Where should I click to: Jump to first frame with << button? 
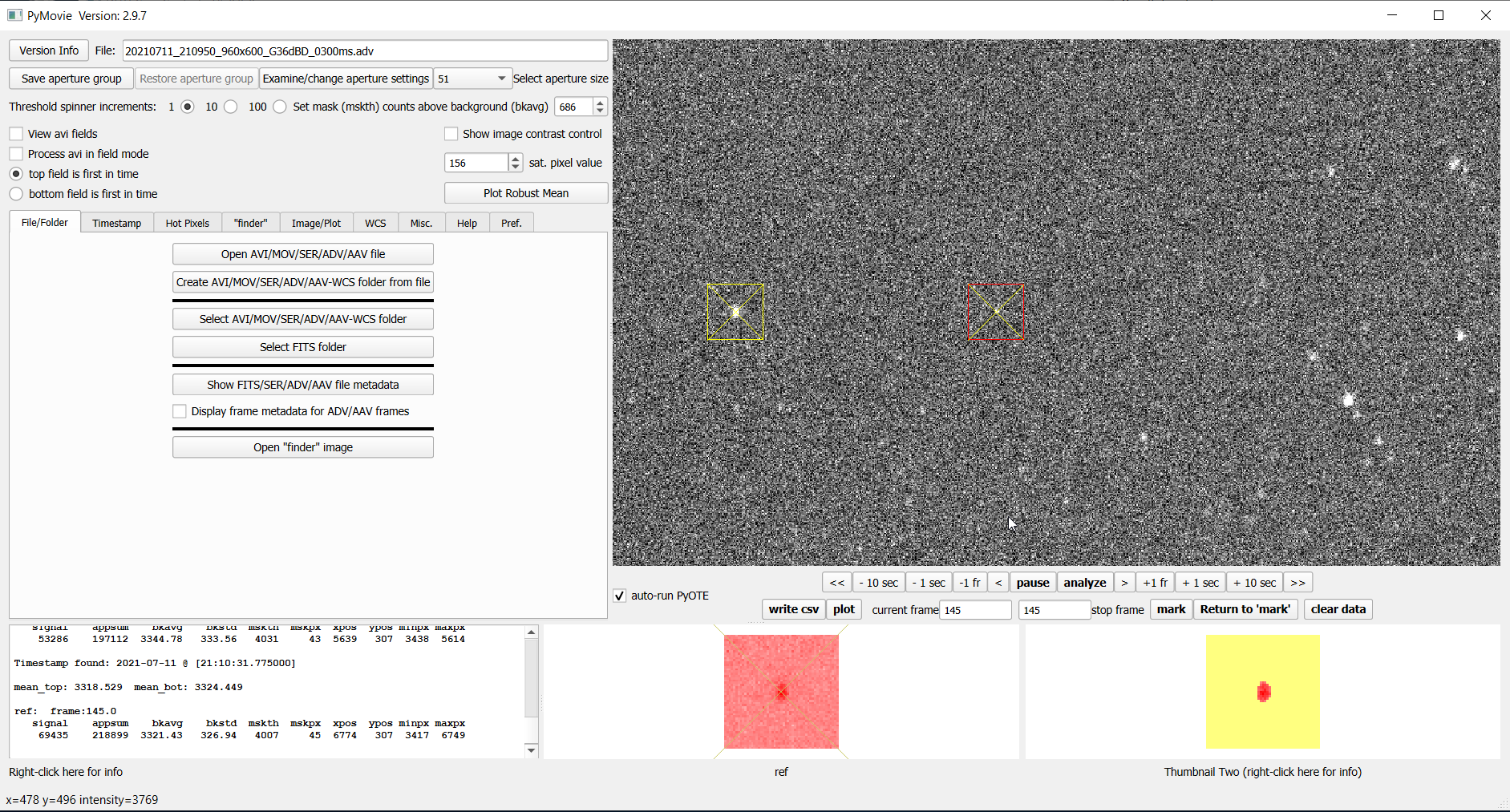click(836, 583)
